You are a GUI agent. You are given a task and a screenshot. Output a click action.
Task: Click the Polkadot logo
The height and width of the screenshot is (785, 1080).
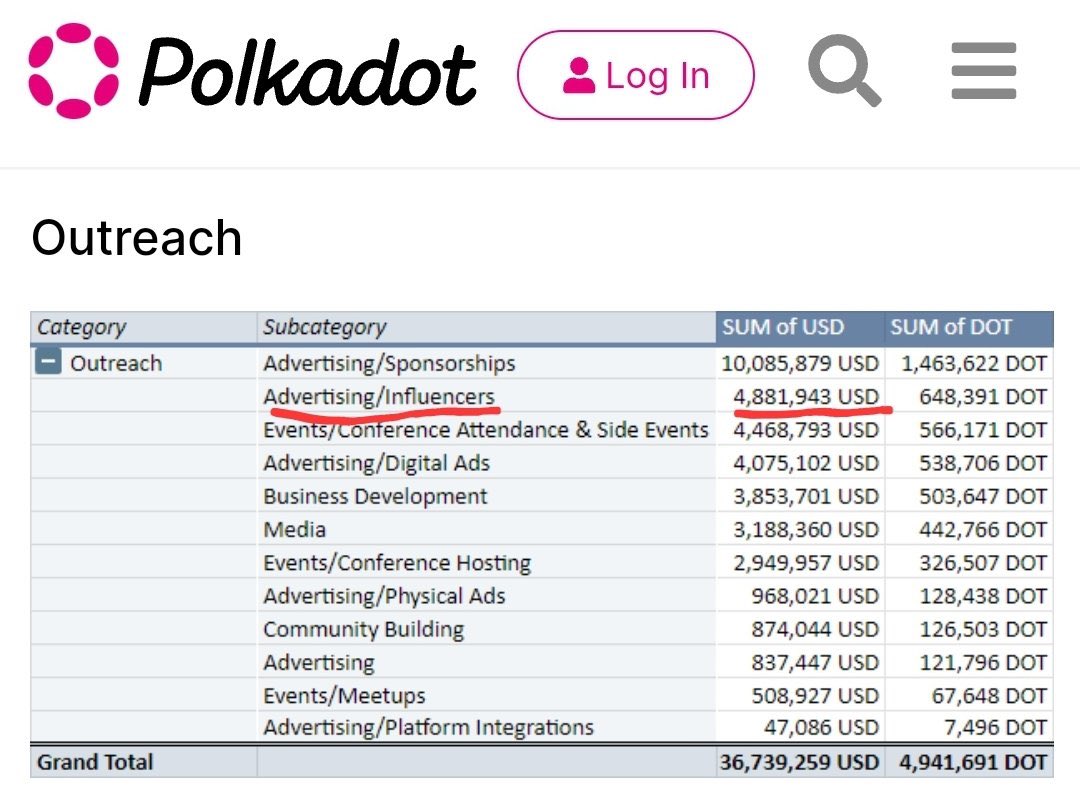coord(252,72)
